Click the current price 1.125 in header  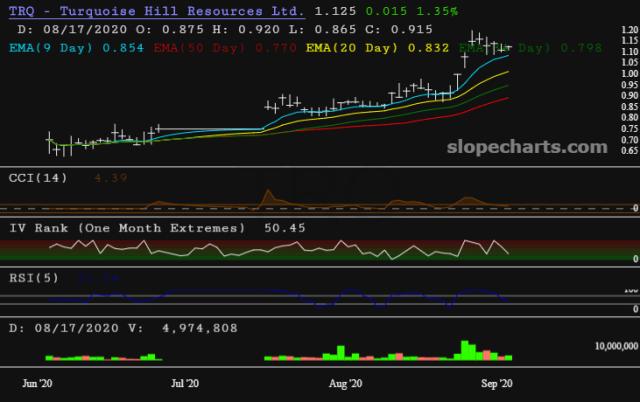click(333, 11)
